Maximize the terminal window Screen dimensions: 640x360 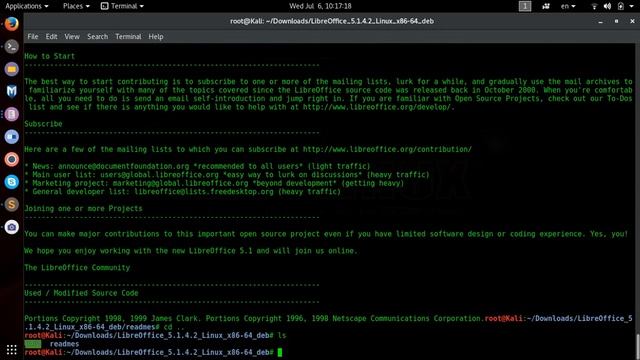(616, 21)
